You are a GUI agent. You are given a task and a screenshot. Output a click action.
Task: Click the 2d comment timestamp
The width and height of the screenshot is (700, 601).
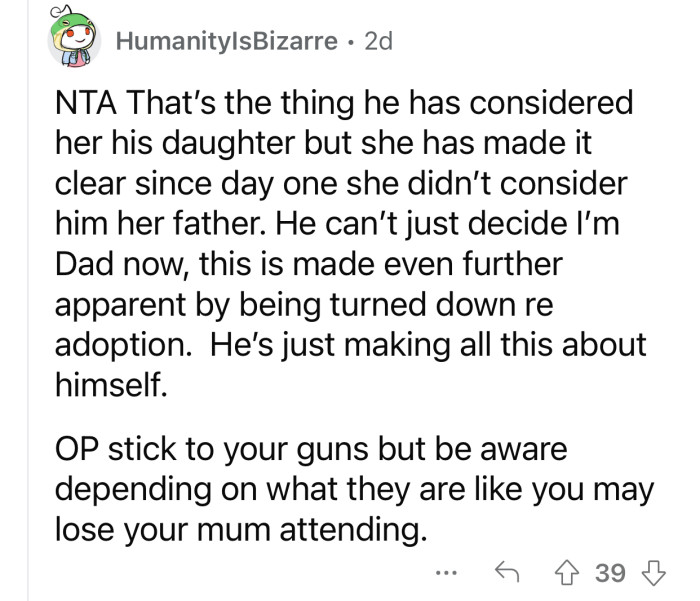380,42
